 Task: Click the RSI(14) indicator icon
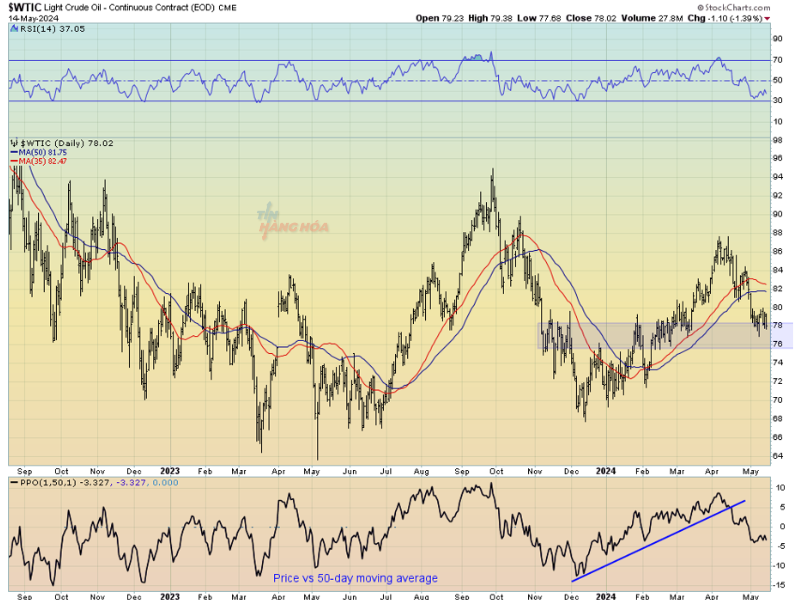[14, 29]
